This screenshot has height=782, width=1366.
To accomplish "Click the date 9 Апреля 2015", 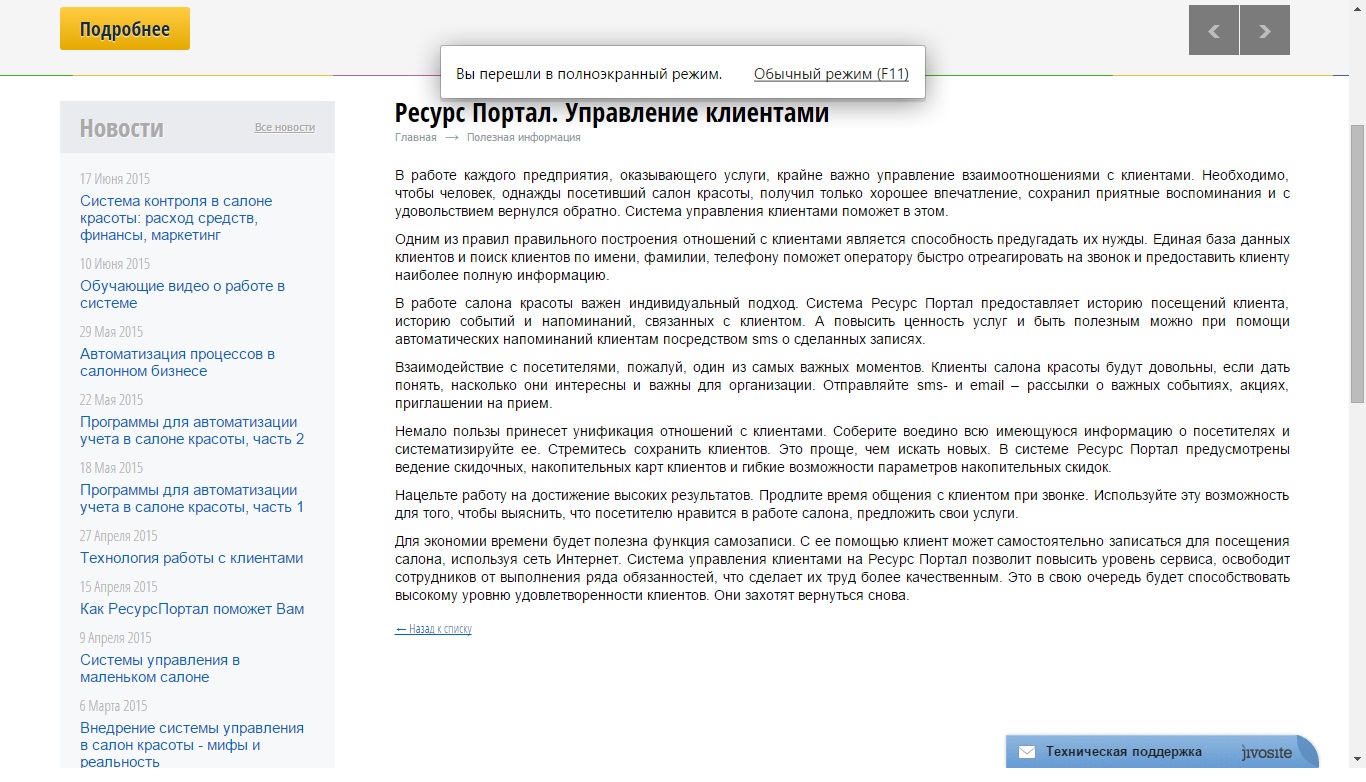I will (x=116, y=638).
